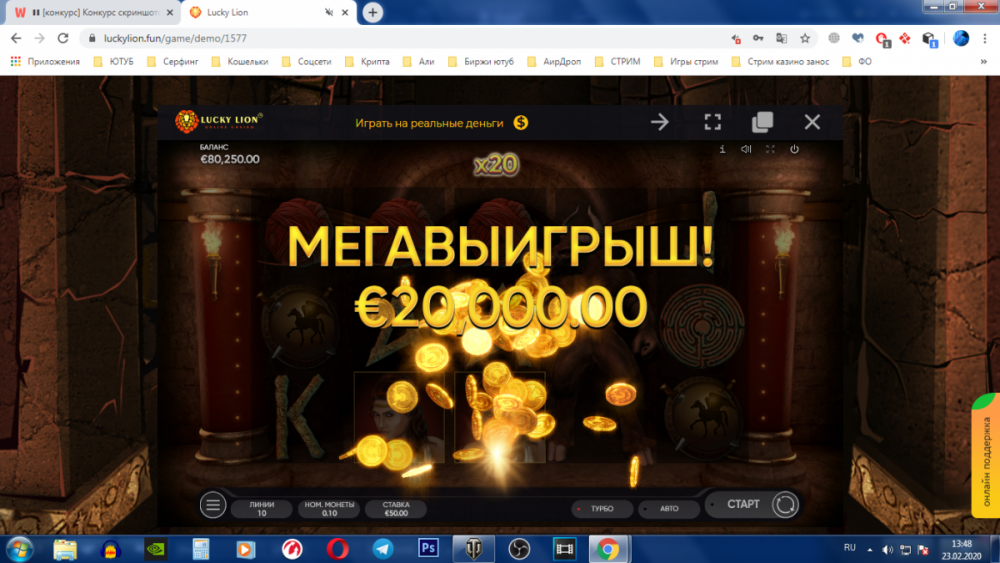Open the overlapping windows icon in header
Viewport: 1000px width, 563px height.
(x=762, y=122)
